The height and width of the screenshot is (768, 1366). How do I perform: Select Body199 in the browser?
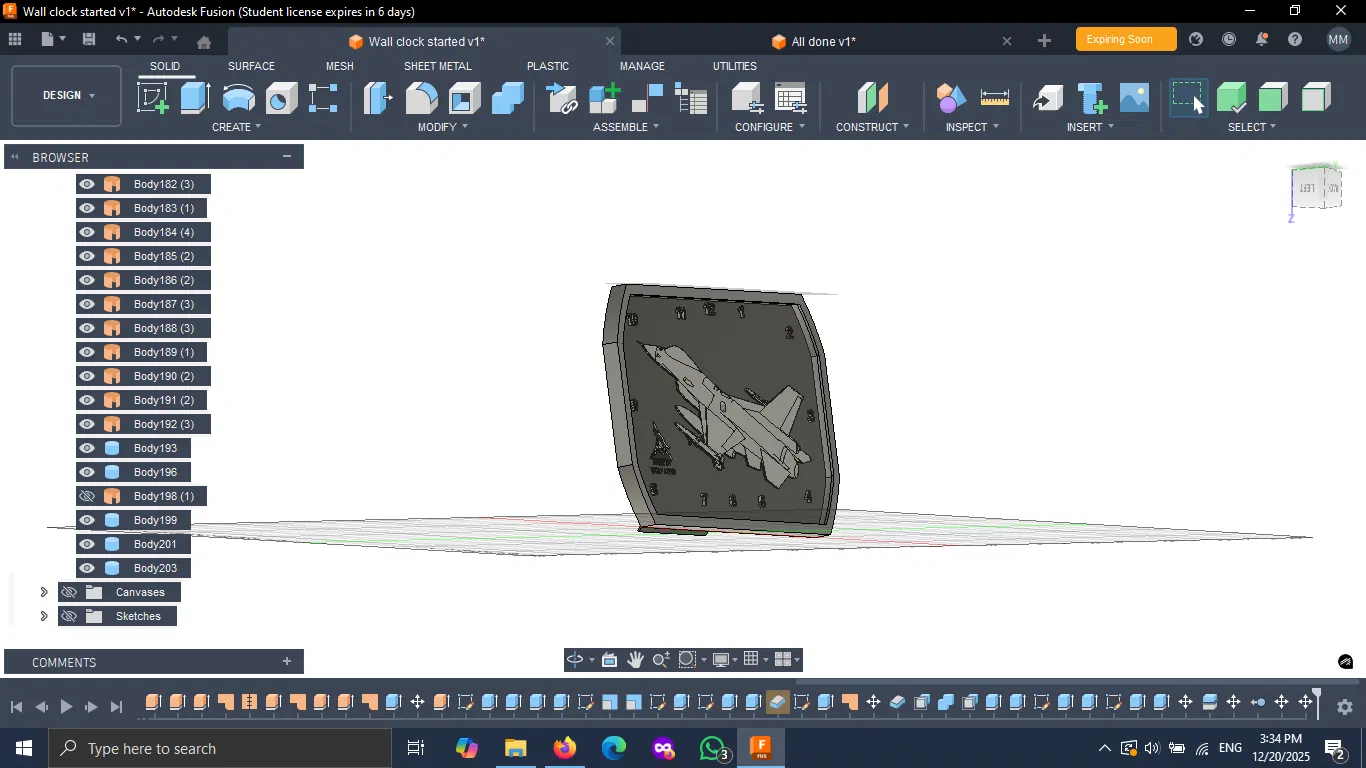pos(155,520)
